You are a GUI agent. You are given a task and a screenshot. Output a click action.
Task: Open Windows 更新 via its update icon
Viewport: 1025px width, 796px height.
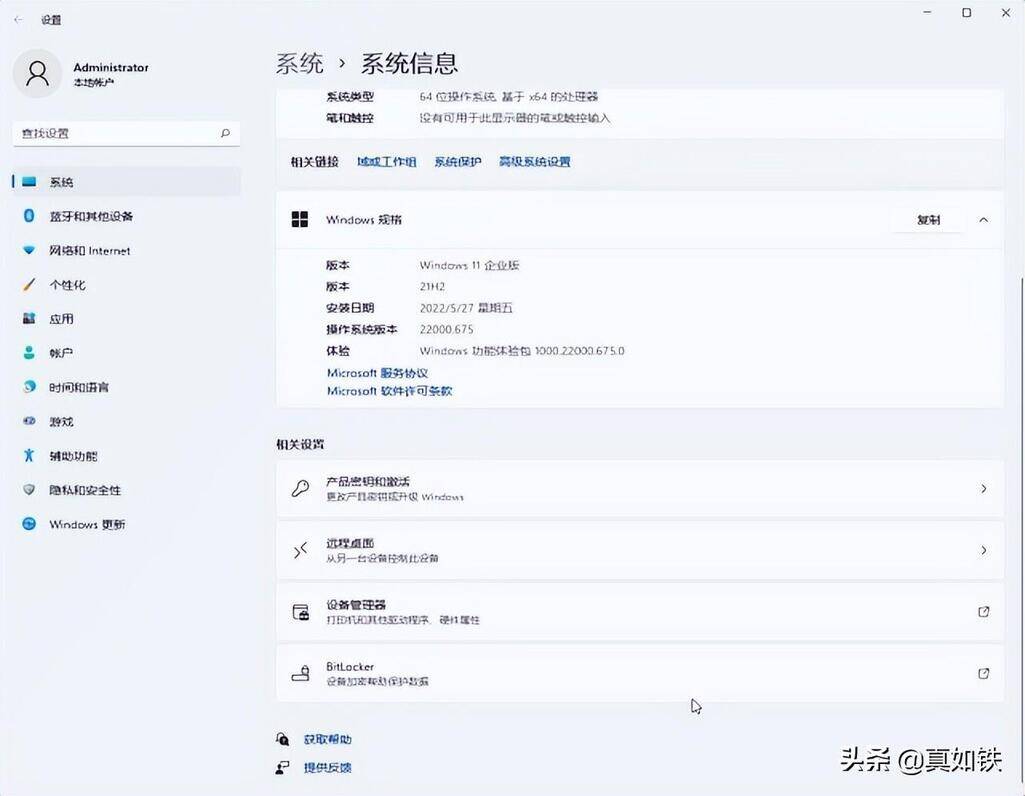[29, 524]
